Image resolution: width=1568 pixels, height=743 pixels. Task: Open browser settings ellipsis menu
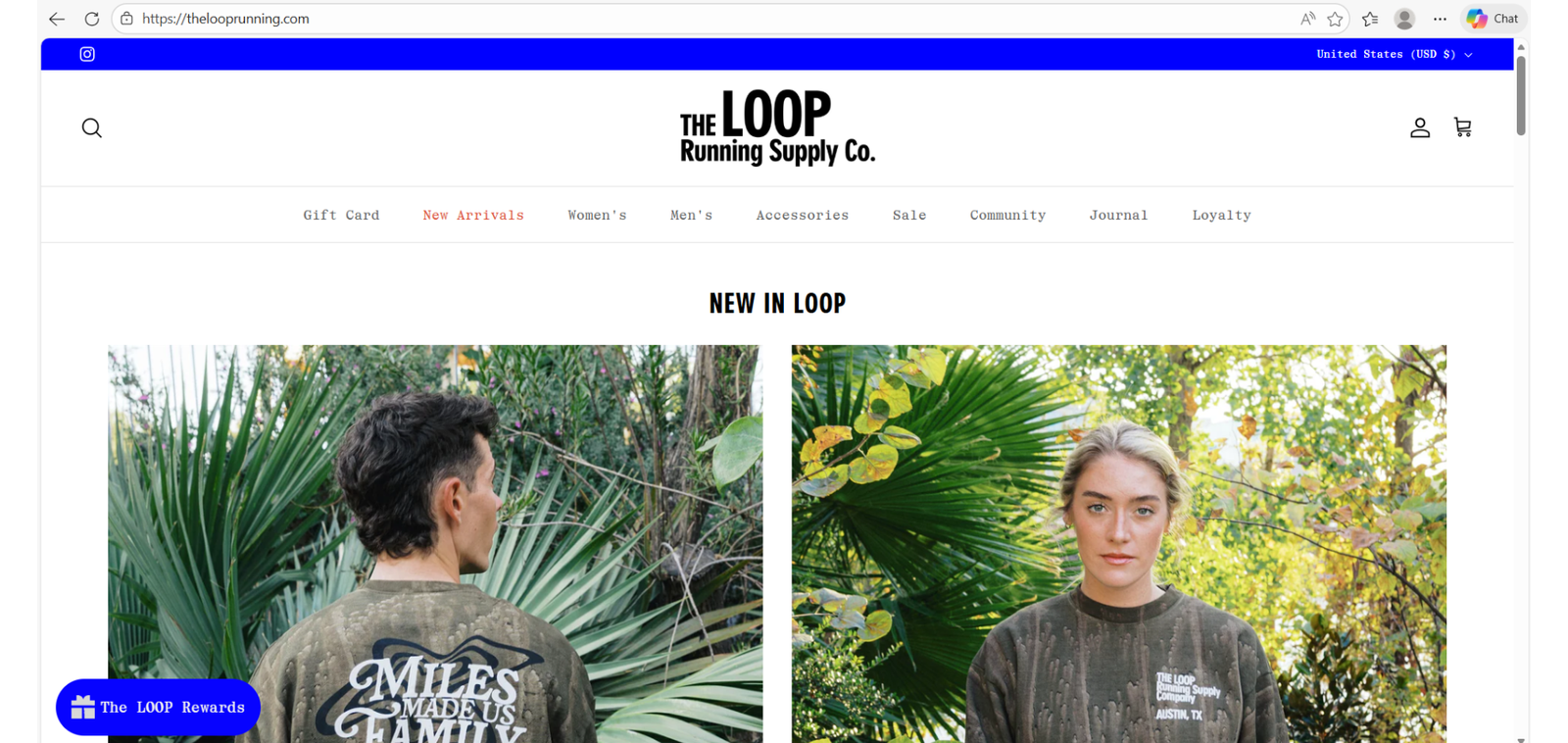1440,19
